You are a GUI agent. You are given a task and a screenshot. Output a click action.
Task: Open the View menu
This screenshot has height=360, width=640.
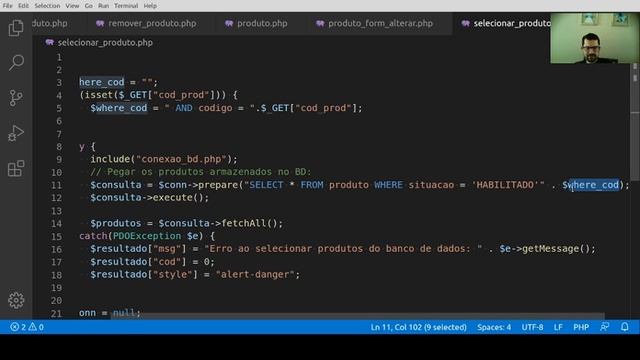[x=72, y=6]
